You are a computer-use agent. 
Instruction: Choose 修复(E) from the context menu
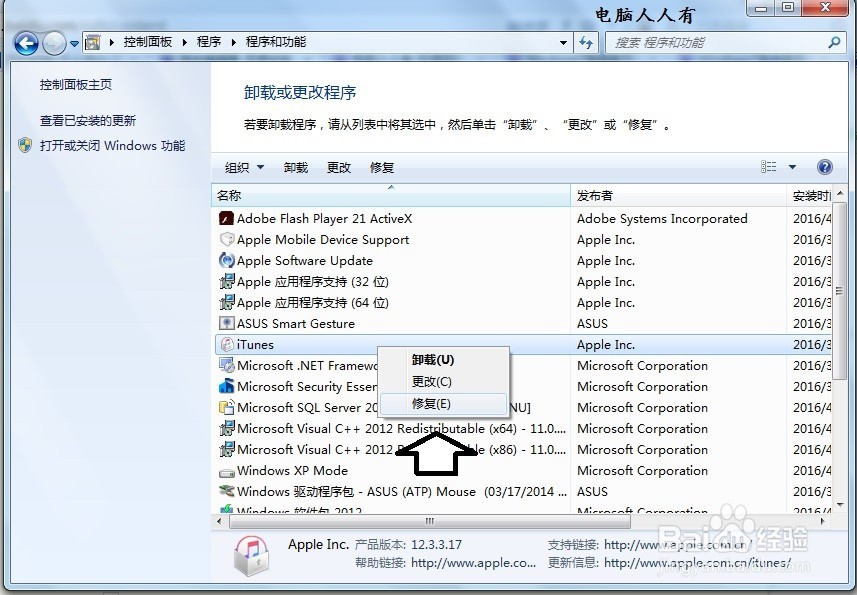pyautogui.click(x=443, y=404)
